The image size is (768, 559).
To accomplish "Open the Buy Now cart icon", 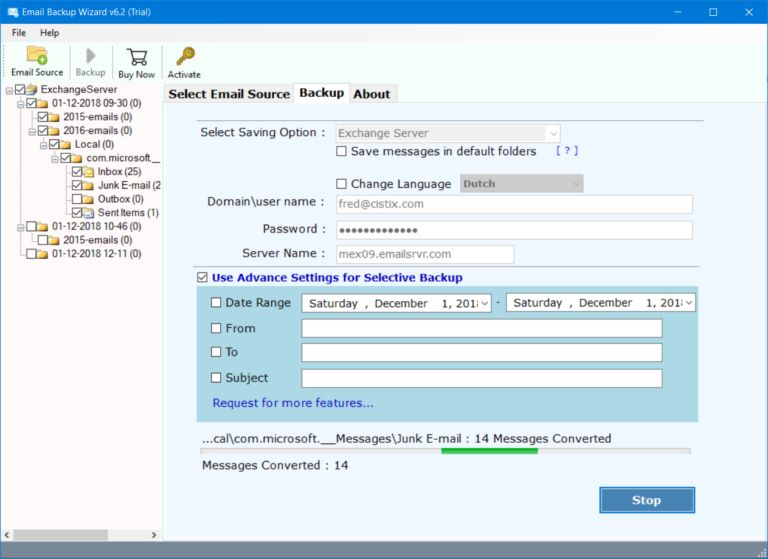I will (x=137, y=57).
